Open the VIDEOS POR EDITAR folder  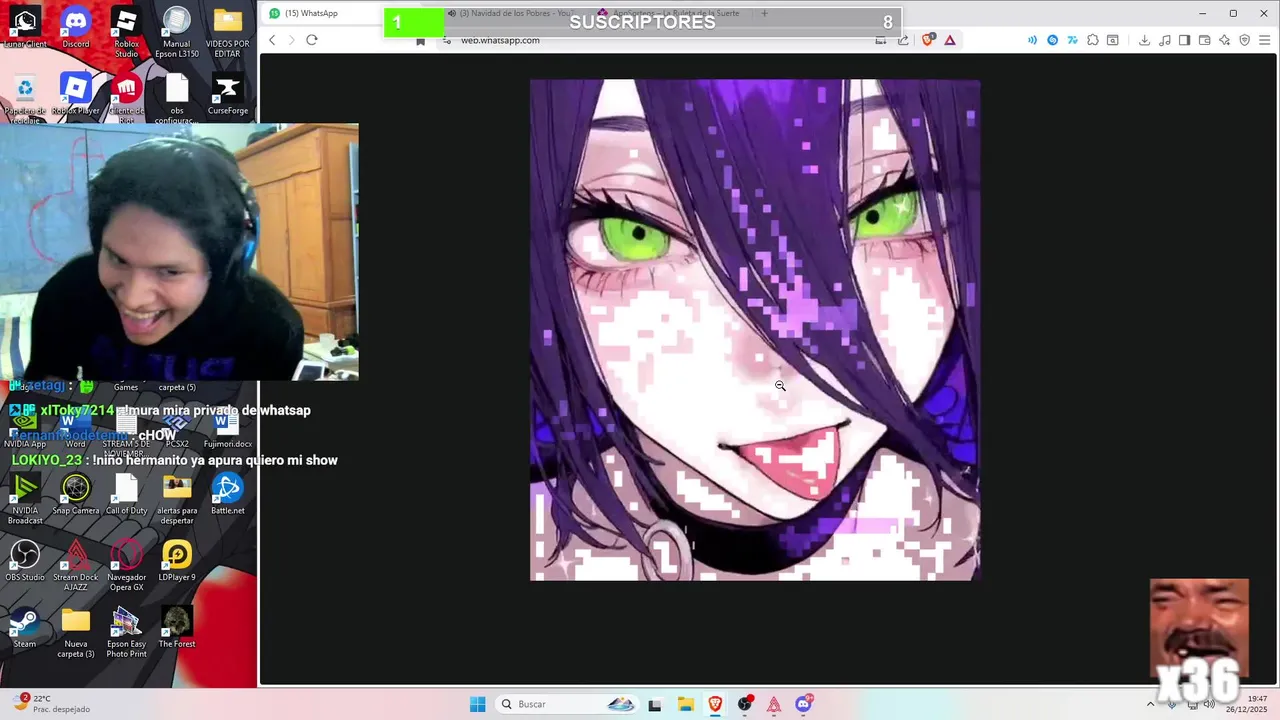(227, 32)
